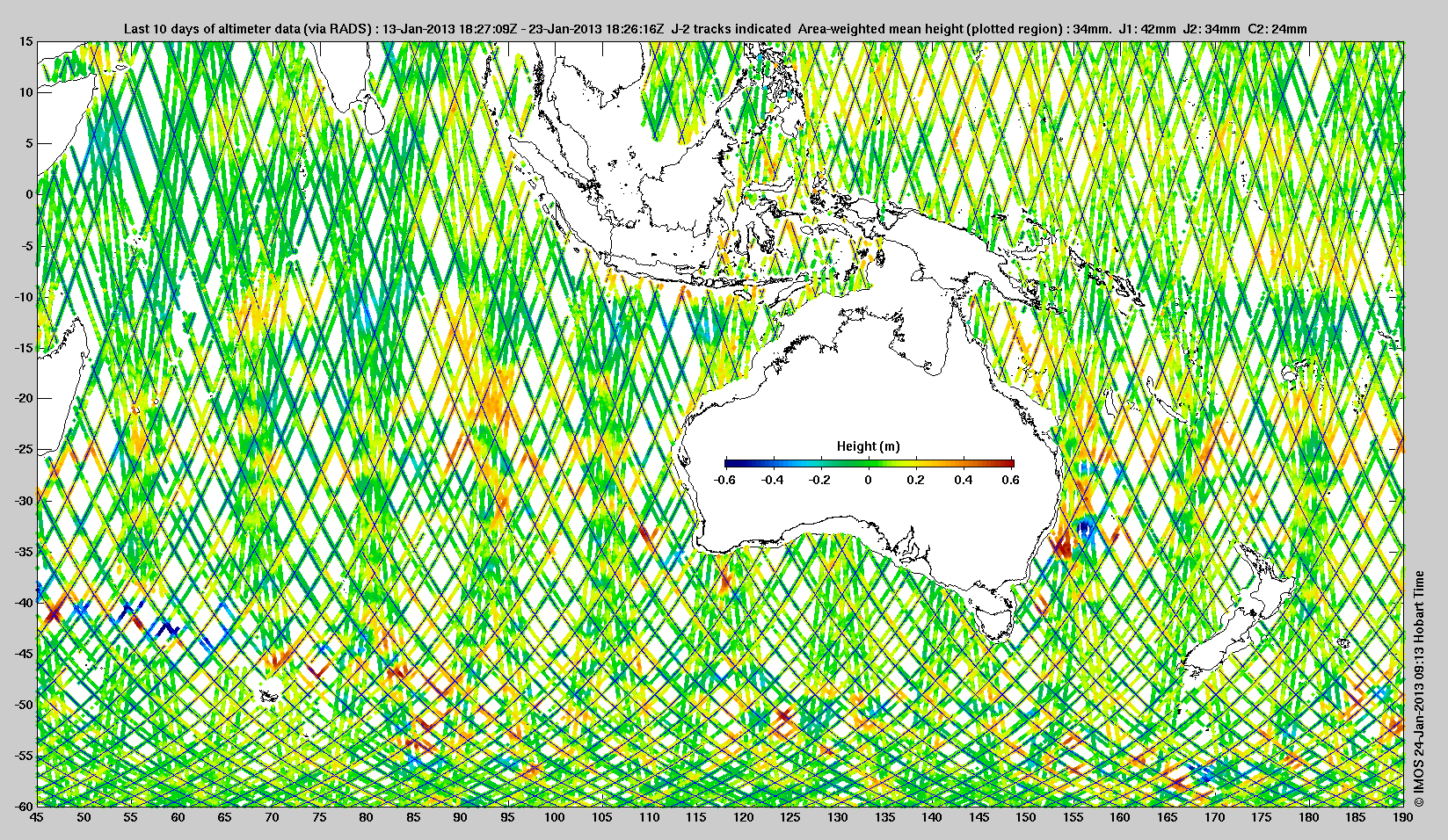
Task: Click the 'J1: 42mm' value in title
Action: 1147,29
